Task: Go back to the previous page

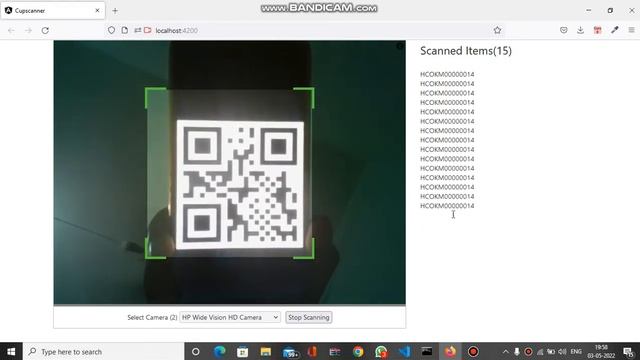Action: click(x=11, y=30)
